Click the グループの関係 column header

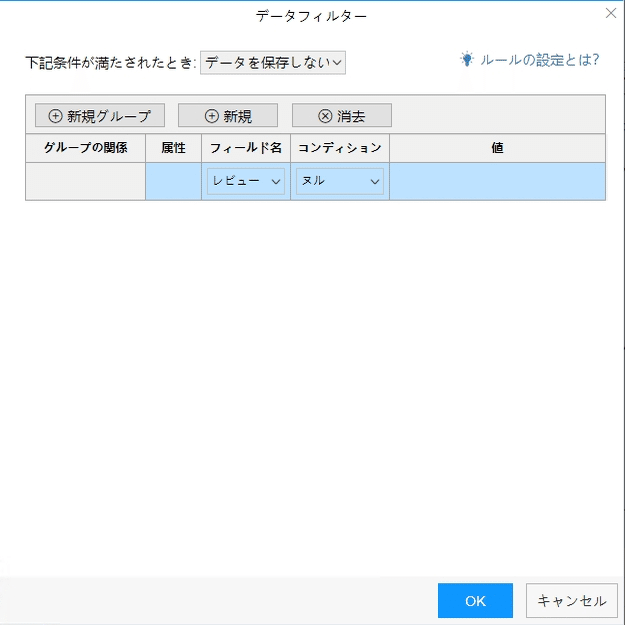coord(85,148)
